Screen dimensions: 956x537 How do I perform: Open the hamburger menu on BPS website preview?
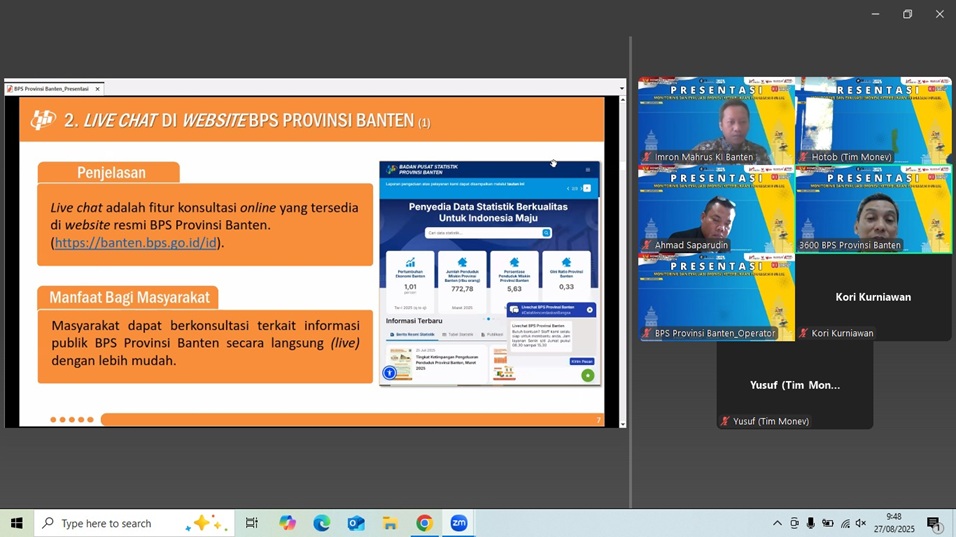click(588, 170)
